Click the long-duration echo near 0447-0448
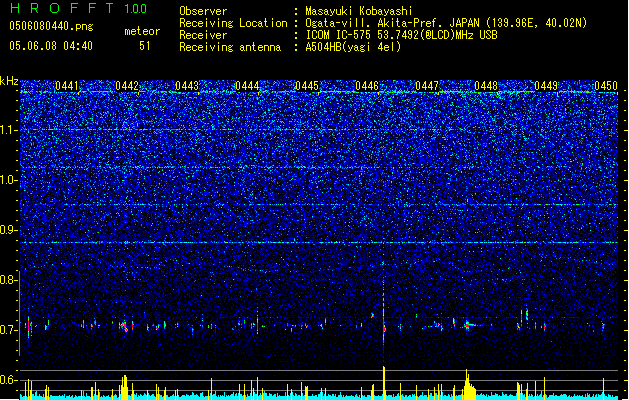Screen dimensions: 629x400 click(471, 325)
